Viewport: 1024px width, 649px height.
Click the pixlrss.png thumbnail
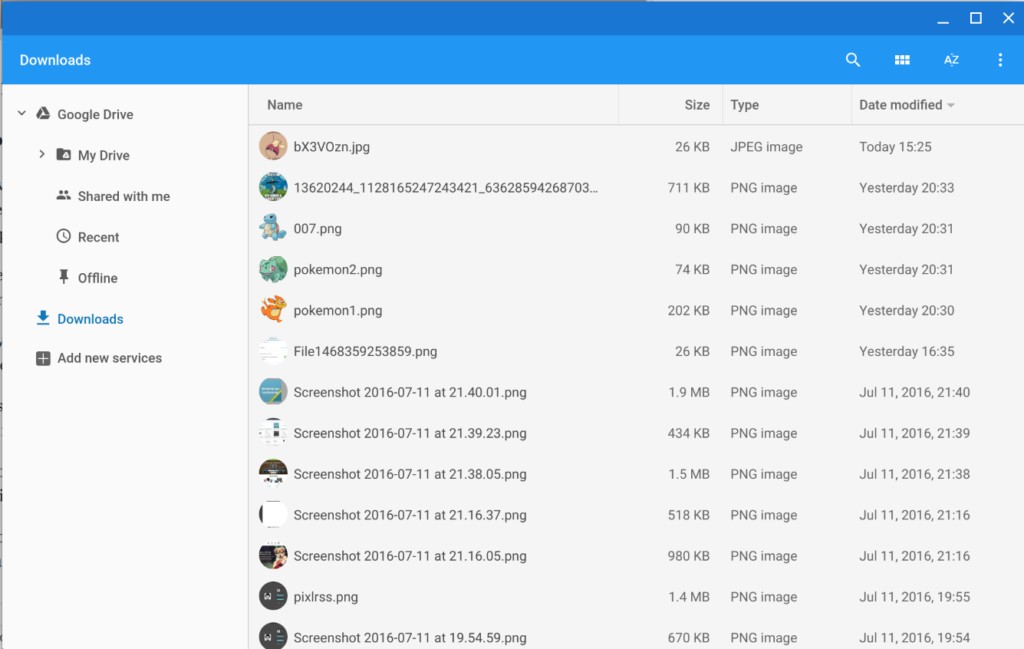coord(273,596)
